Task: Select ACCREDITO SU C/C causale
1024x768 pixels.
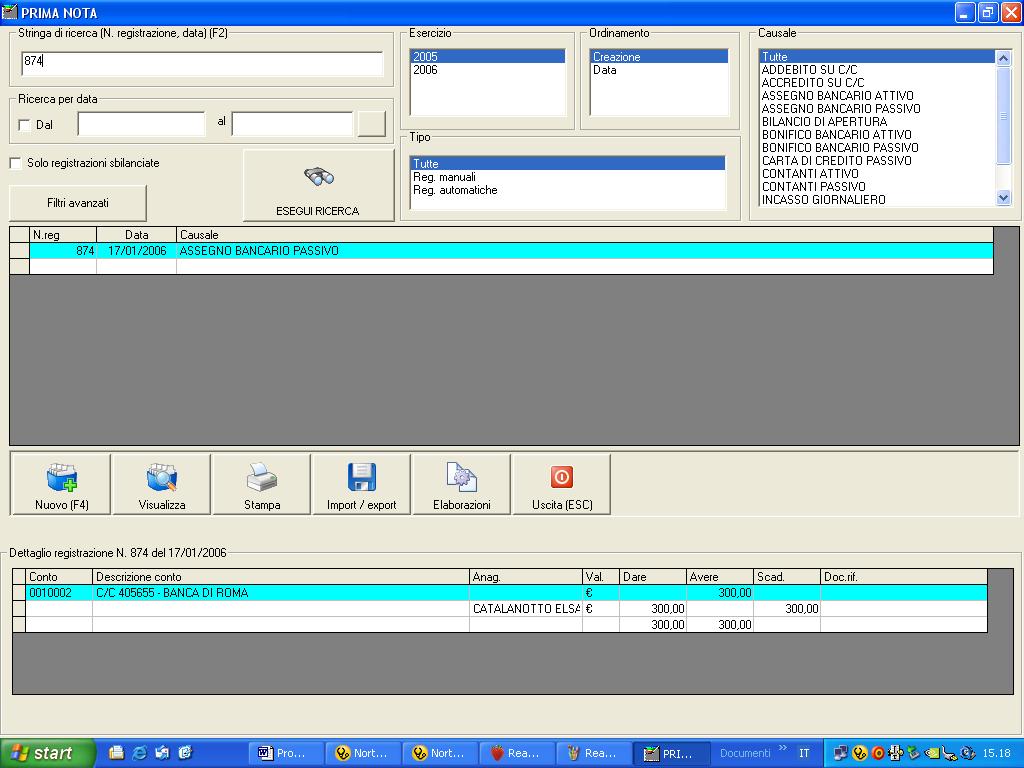Action: 877,83
